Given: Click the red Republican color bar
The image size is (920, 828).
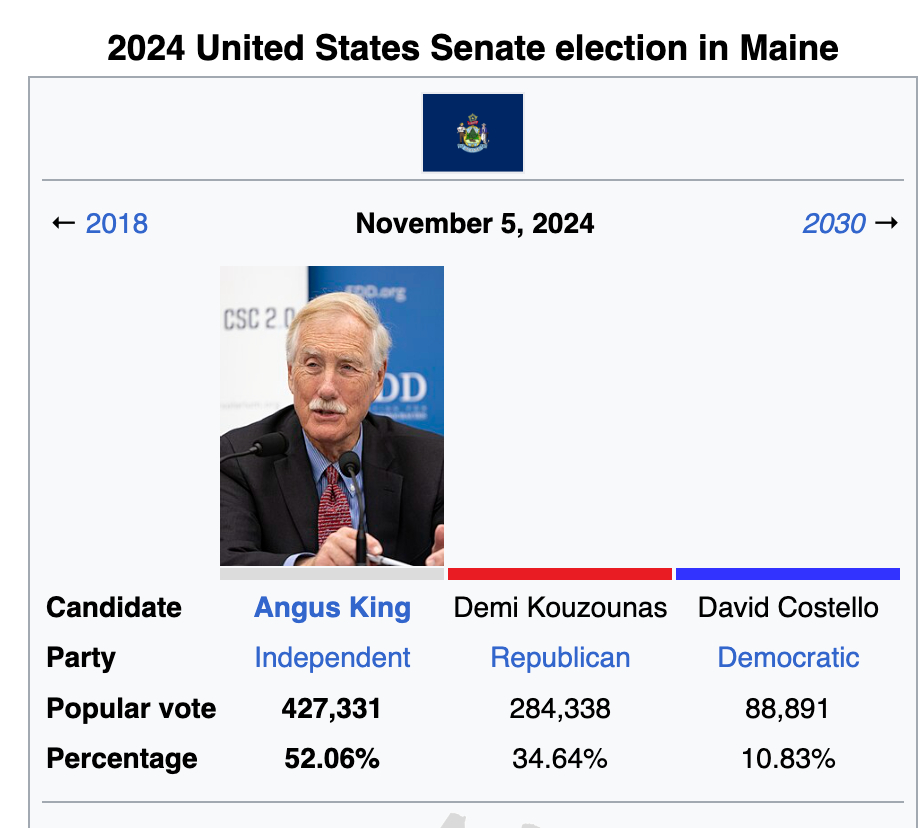Looking at the screenshot, I should (560, 574).
